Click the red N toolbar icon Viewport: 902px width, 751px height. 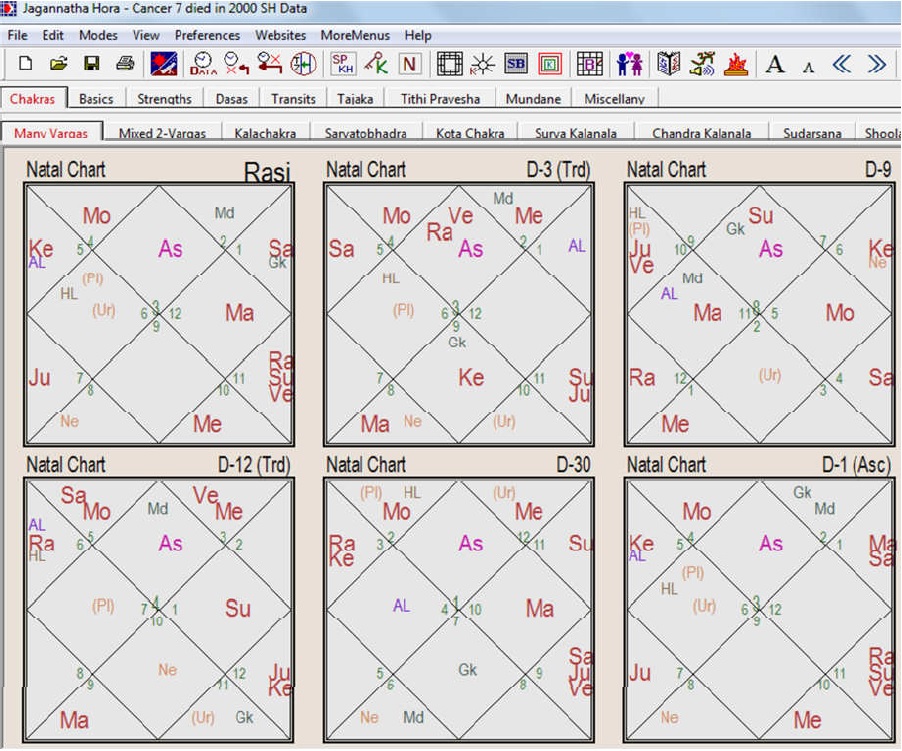tap(409, 64)
